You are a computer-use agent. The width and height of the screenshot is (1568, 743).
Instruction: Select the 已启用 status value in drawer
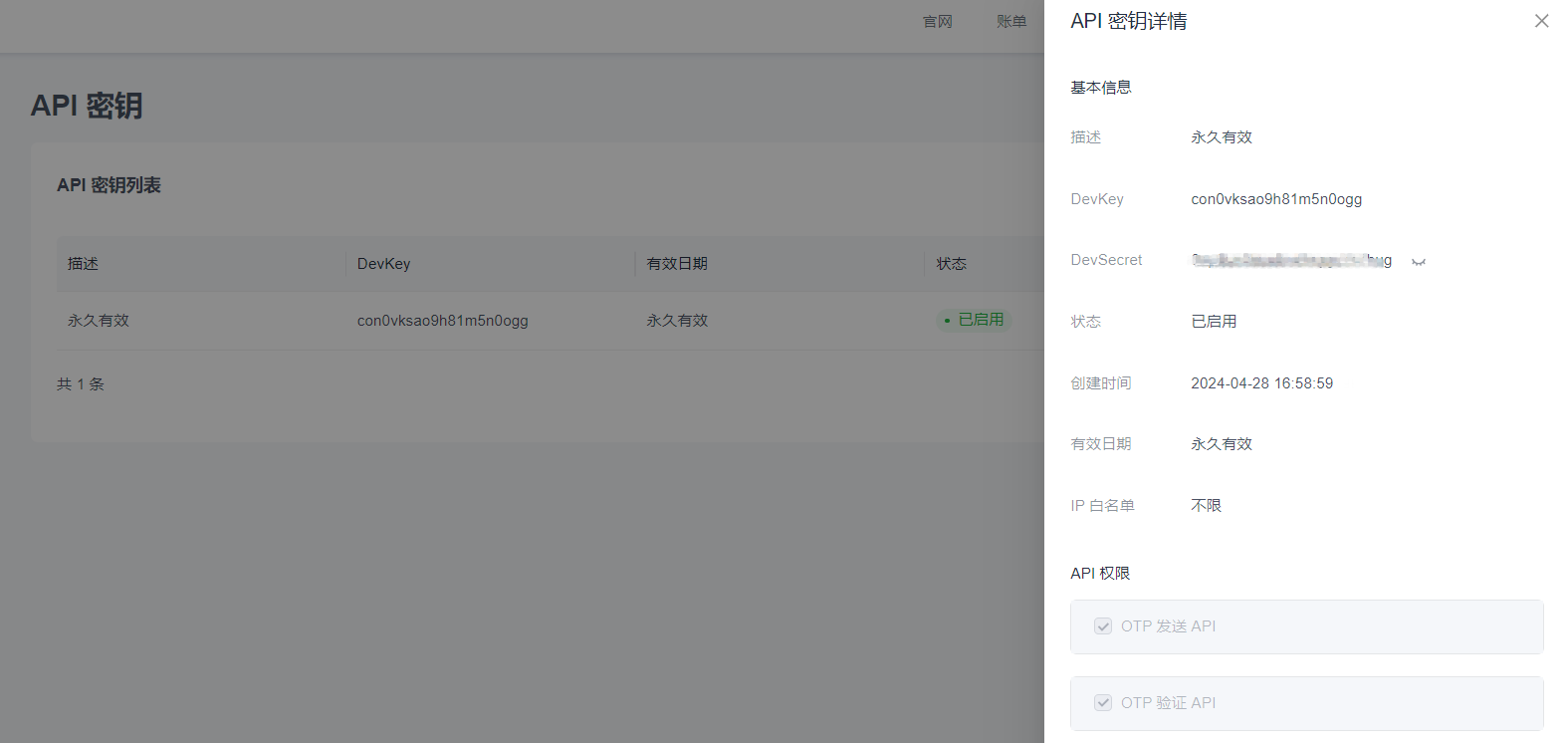tap(1215, 322)
